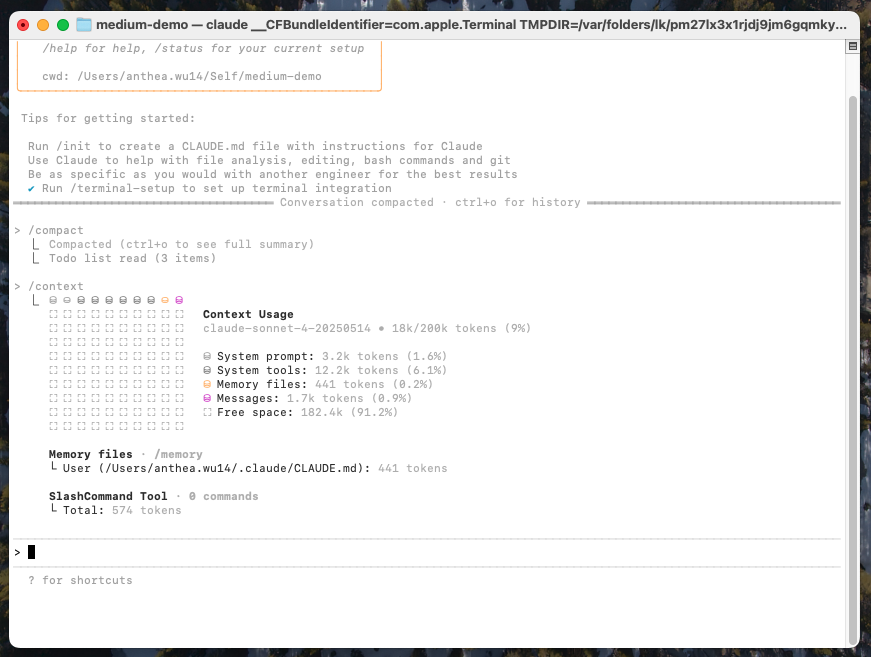The width and height of the screenshot is (871, 657).
Task: Click "18k/200k tokens (9%)" text
Action: tap(461, 328)
